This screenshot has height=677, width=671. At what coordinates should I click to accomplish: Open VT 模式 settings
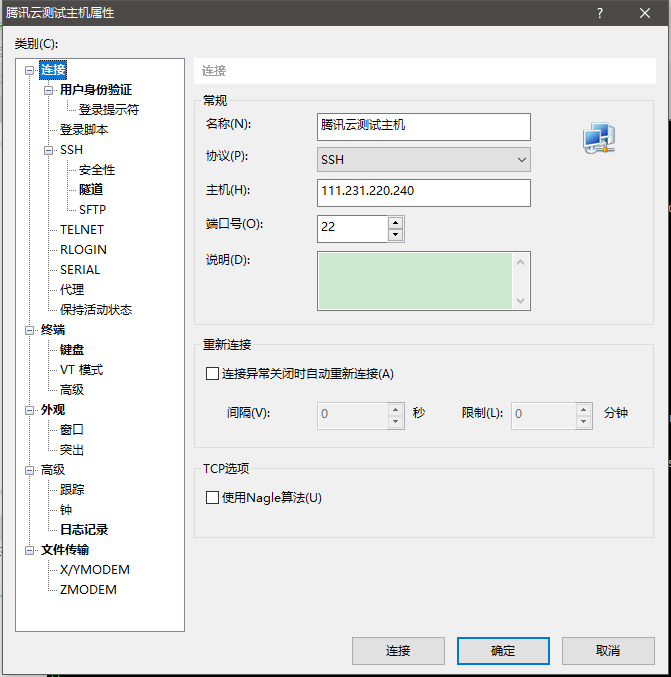click(81, 370)
